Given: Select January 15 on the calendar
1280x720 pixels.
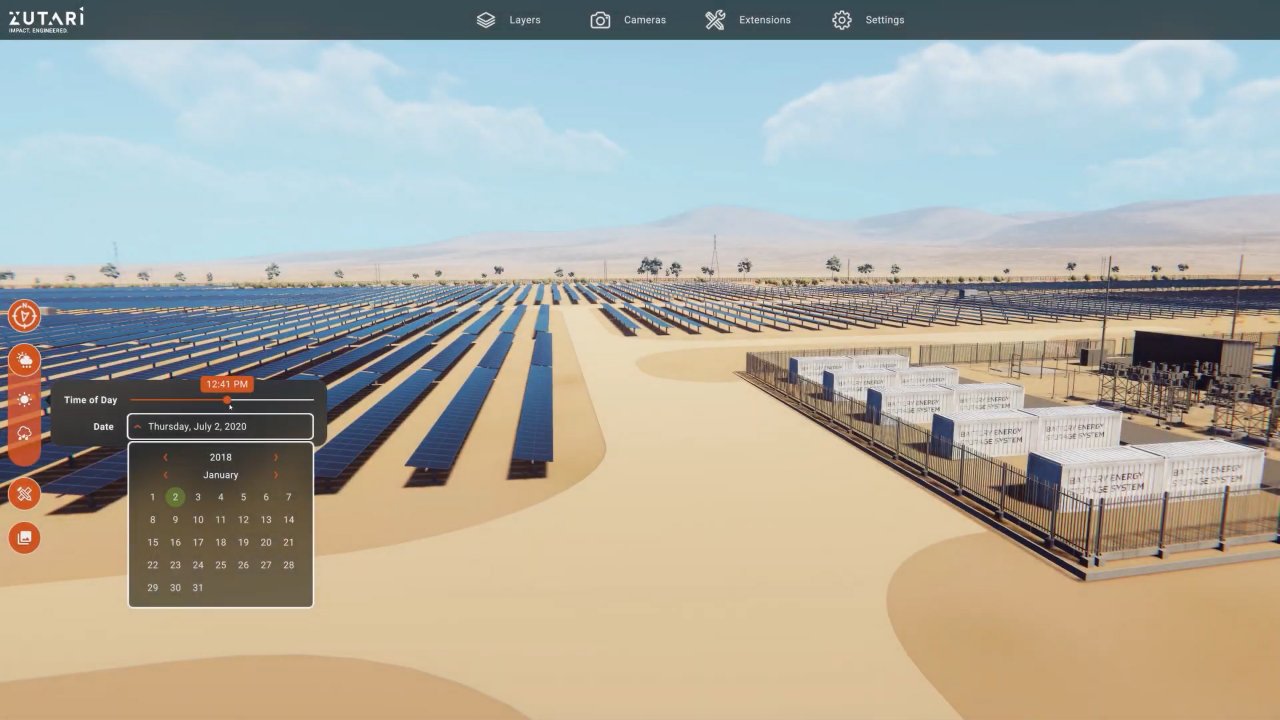Looking at the screenshot, I should tap(152, 542).
